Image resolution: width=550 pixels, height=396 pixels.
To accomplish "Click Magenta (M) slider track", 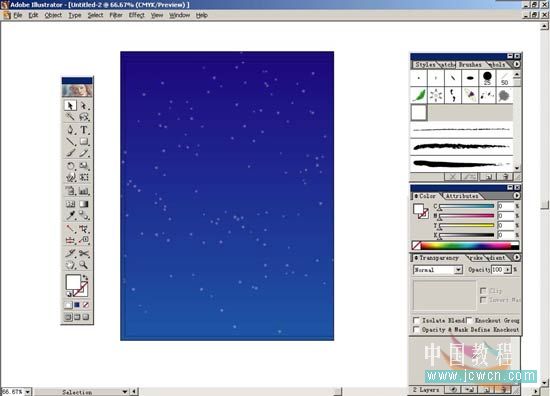I will point(466,216).
